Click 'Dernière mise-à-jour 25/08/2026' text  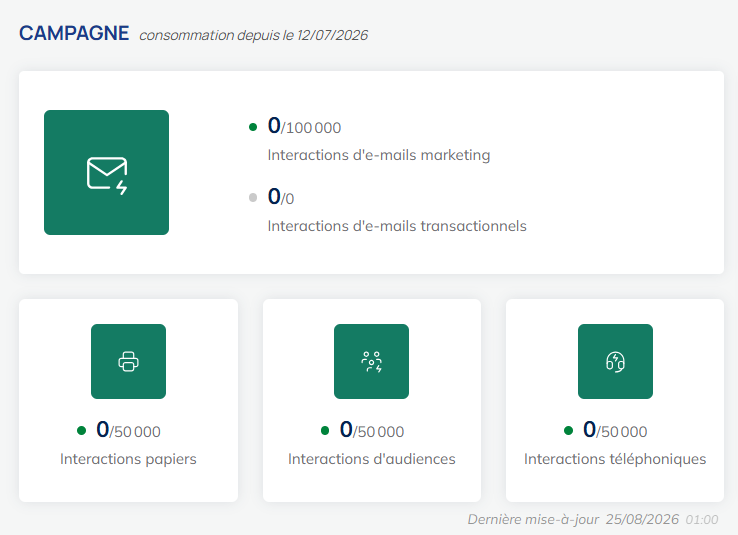573,519
